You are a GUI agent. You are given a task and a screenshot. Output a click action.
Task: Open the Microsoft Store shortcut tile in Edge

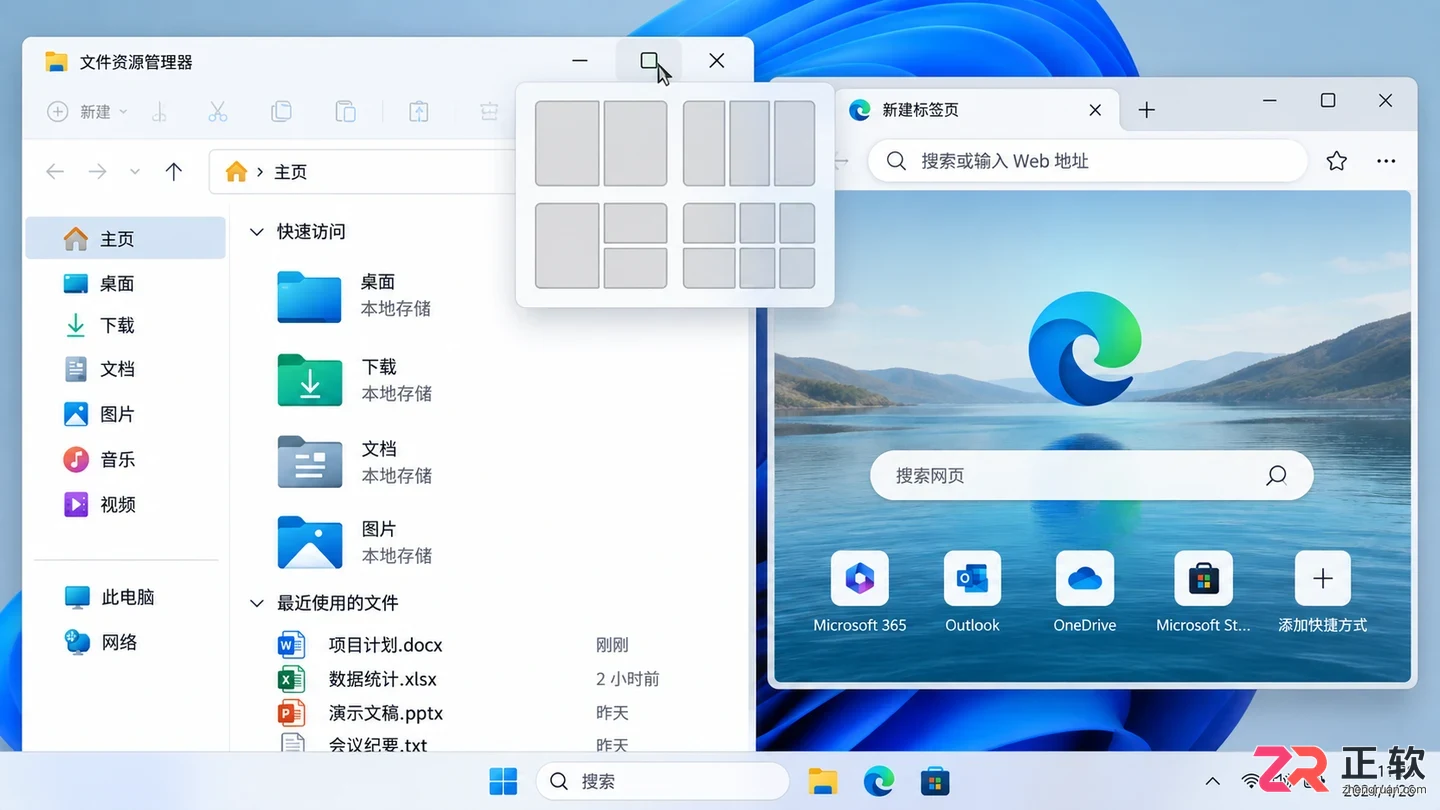click(1203, 592)
